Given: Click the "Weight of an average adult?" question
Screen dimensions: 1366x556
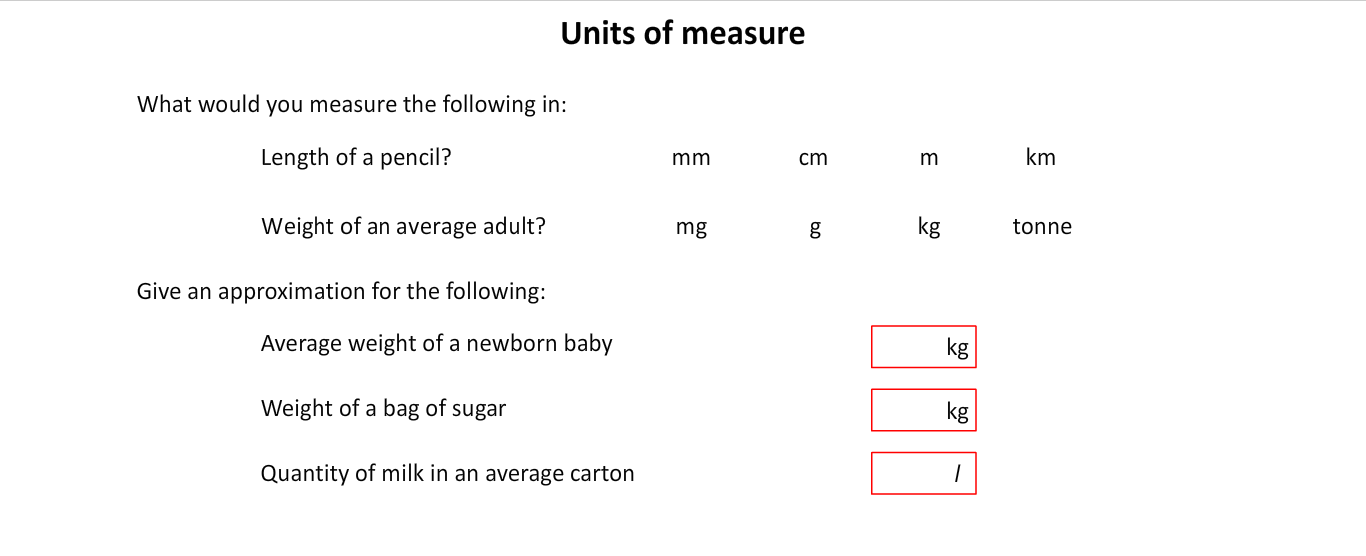Looking at the screenshot, I should pos(403,226).
